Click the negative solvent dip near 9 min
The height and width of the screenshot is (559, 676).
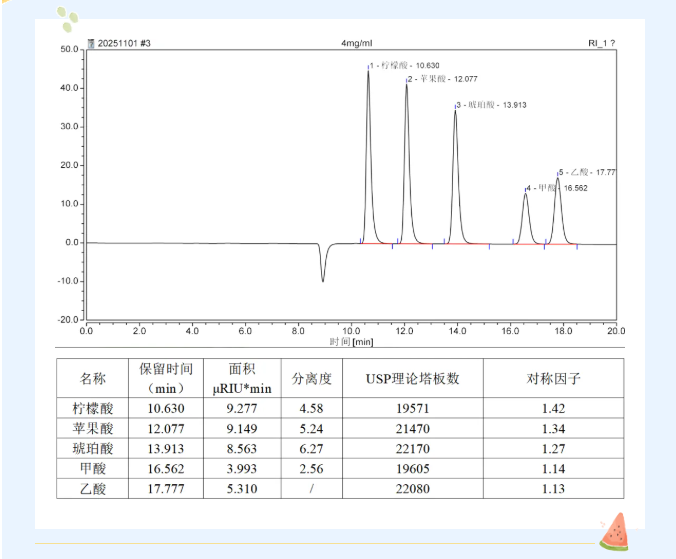(x=322, y=268)
